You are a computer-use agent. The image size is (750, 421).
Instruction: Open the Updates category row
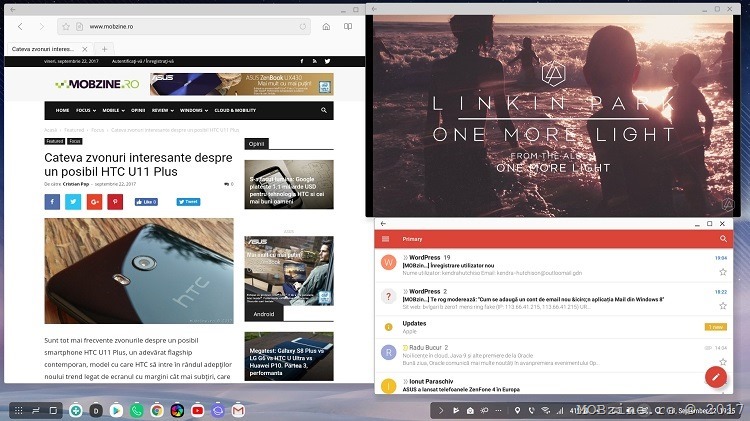point(553,327)
